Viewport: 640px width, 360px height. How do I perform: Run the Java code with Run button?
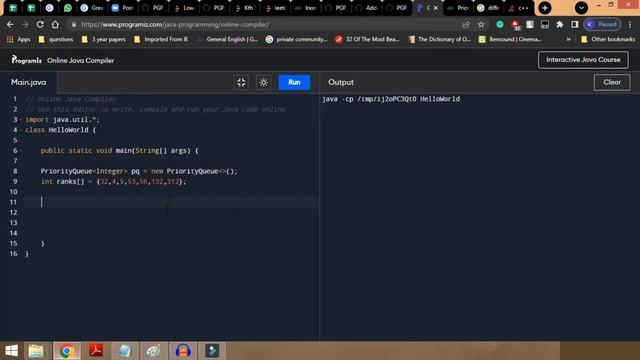(x=294, y=82)
